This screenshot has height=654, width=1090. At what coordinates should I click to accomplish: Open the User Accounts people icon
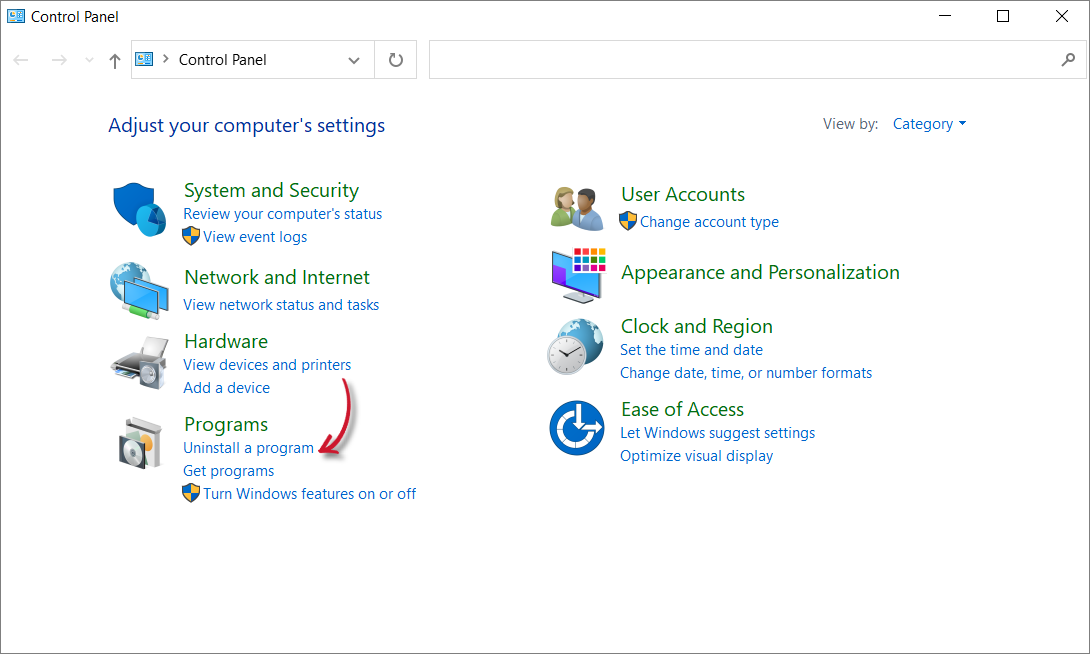[576, 209]
